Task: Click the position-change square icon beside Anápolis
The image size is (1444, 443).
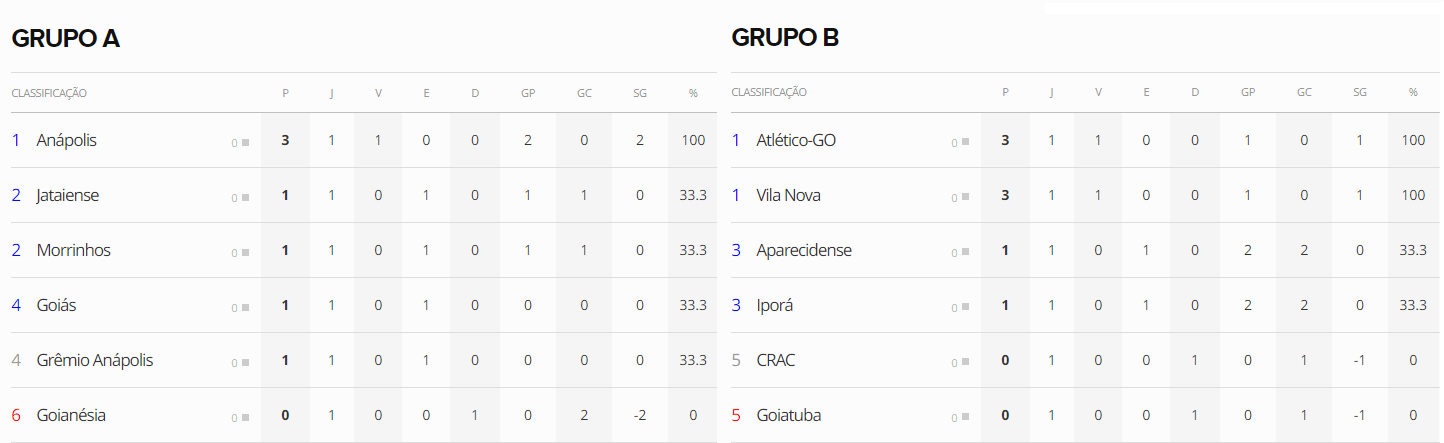Action: [x=245, y=142]
